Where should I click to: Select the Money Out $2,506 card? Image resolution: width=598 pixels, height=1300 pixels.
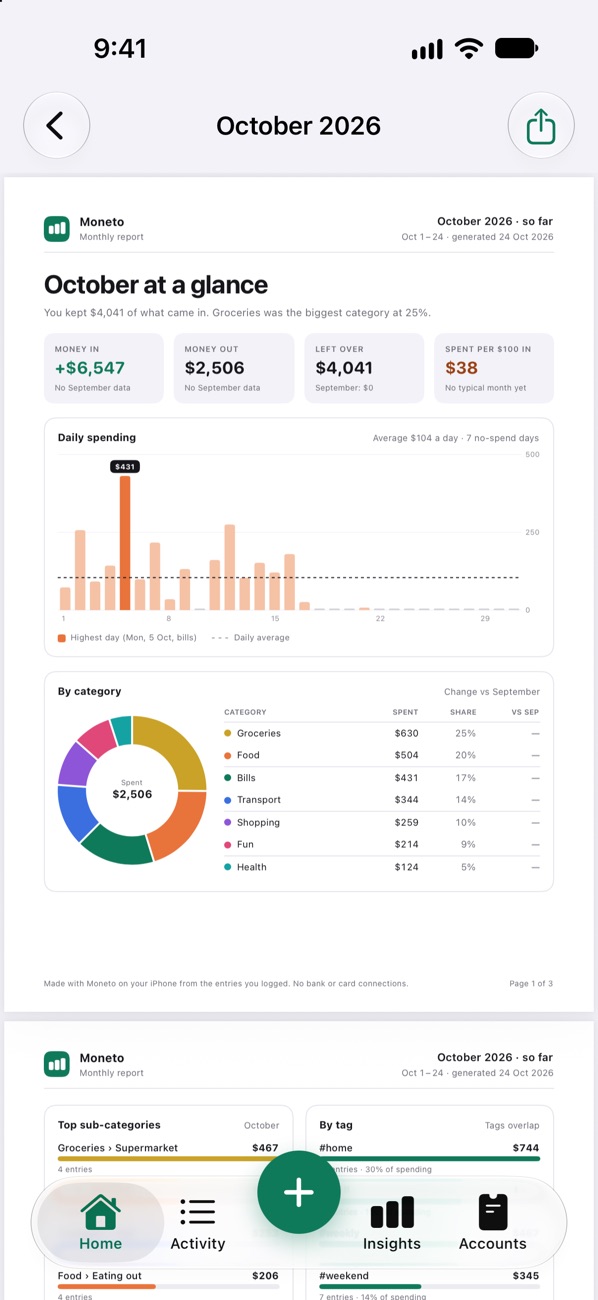coord(234,368)
